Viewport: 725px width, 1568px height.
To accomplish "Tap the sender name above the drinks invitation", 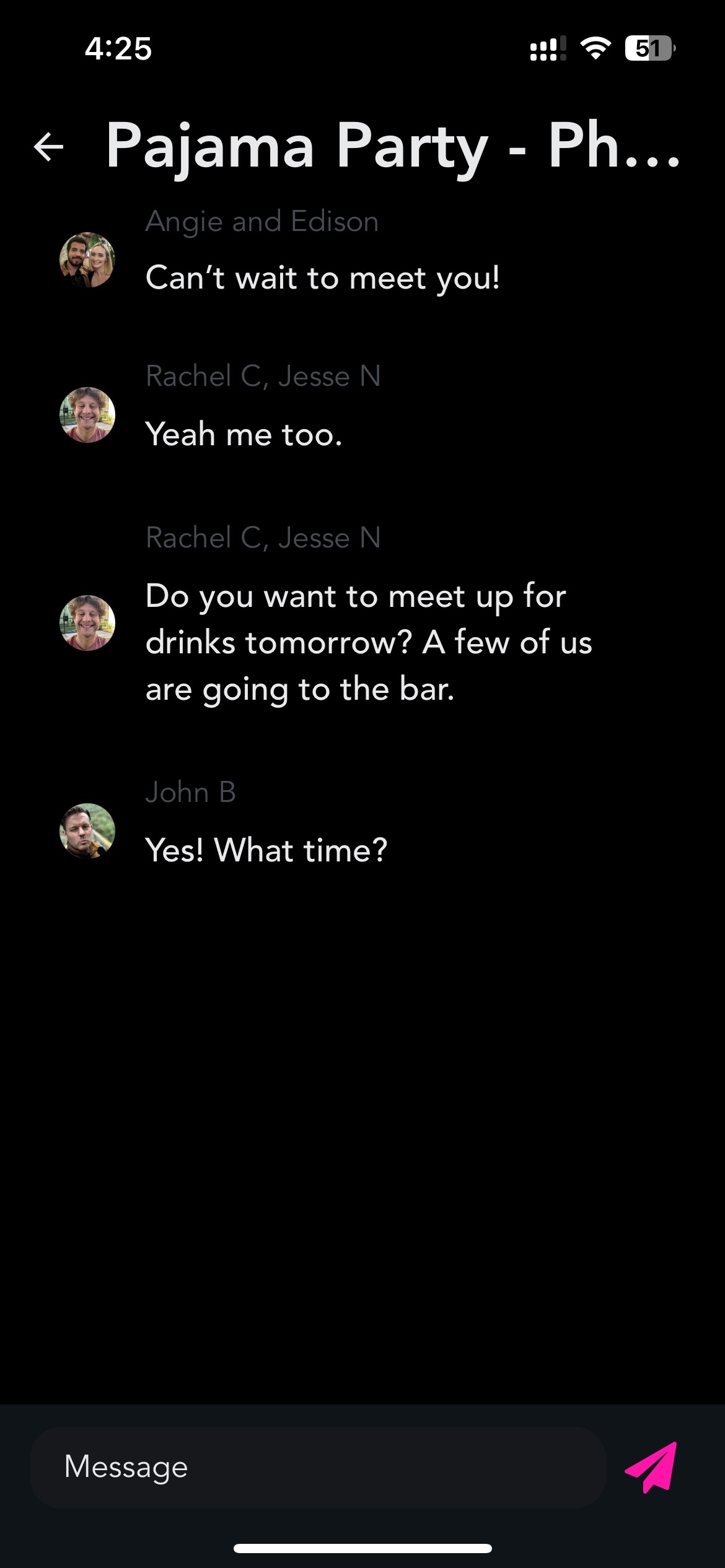I will tap(263, 538).
